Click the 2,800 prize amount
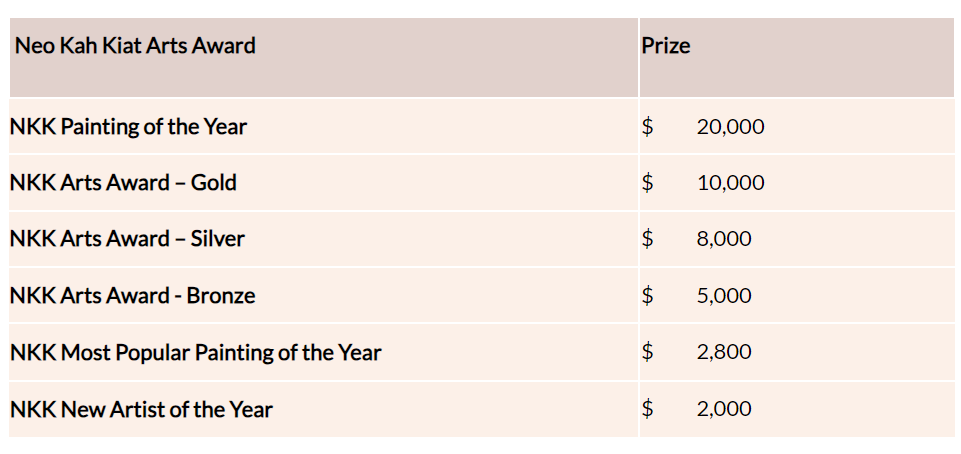Screen dimensions: 961x454 tap(724, 352)
